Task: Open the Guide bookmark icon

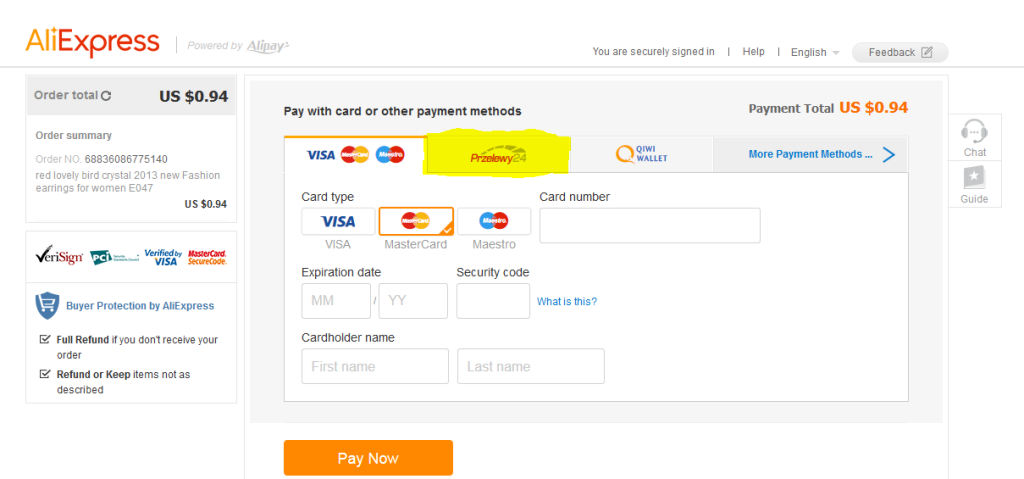Action: pyautogui.click(x=974, y=178)
